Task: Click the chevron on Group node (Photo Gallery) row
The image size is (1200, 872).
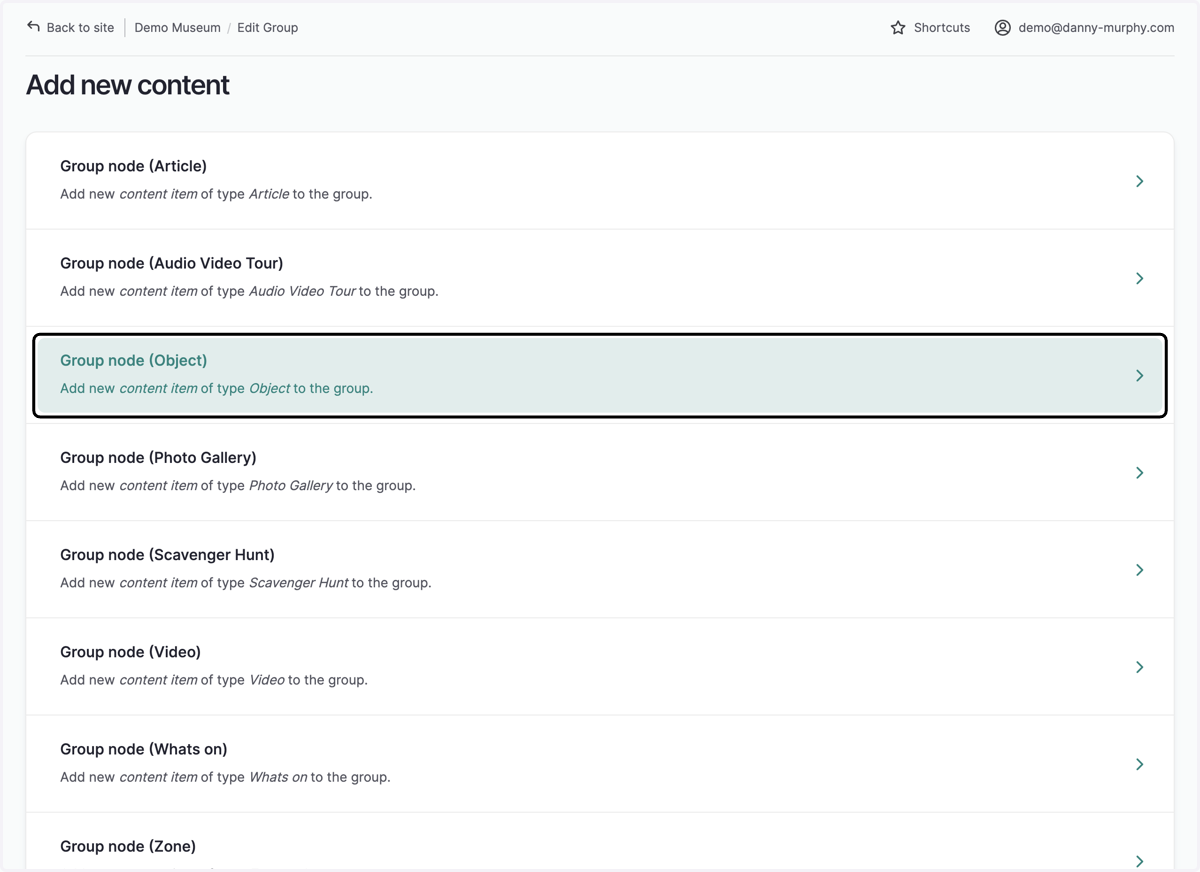Action: coord(1139,472)
